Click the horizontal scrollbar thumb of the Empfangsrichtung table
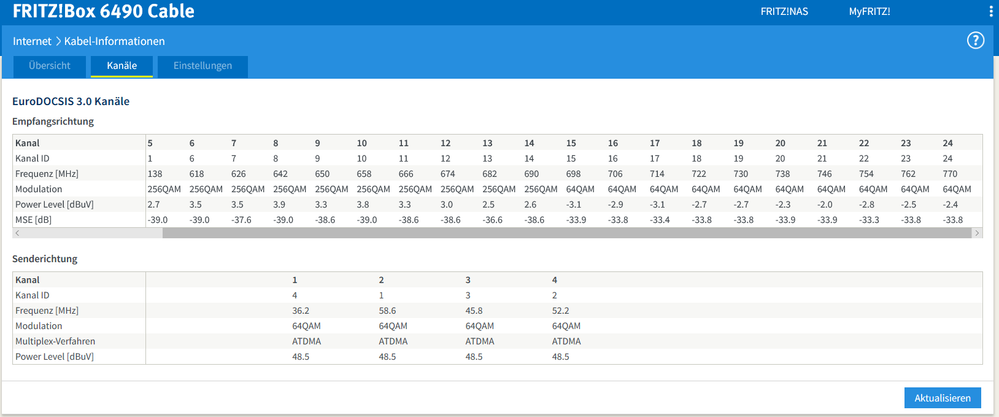Screen dimensions: 999x417 coord(567,233)
